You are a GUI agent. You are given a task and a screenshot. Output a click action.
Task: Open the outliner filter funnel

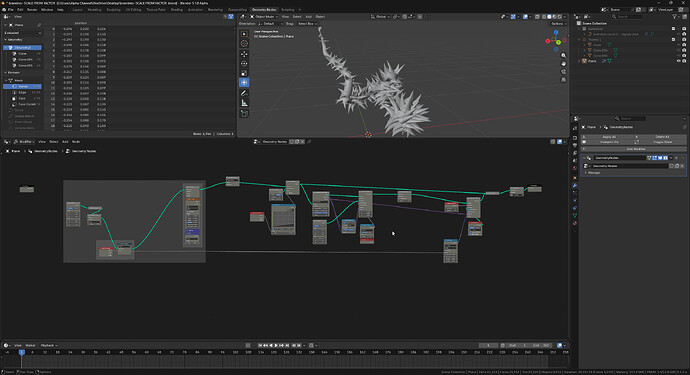(x=674, y=17)
